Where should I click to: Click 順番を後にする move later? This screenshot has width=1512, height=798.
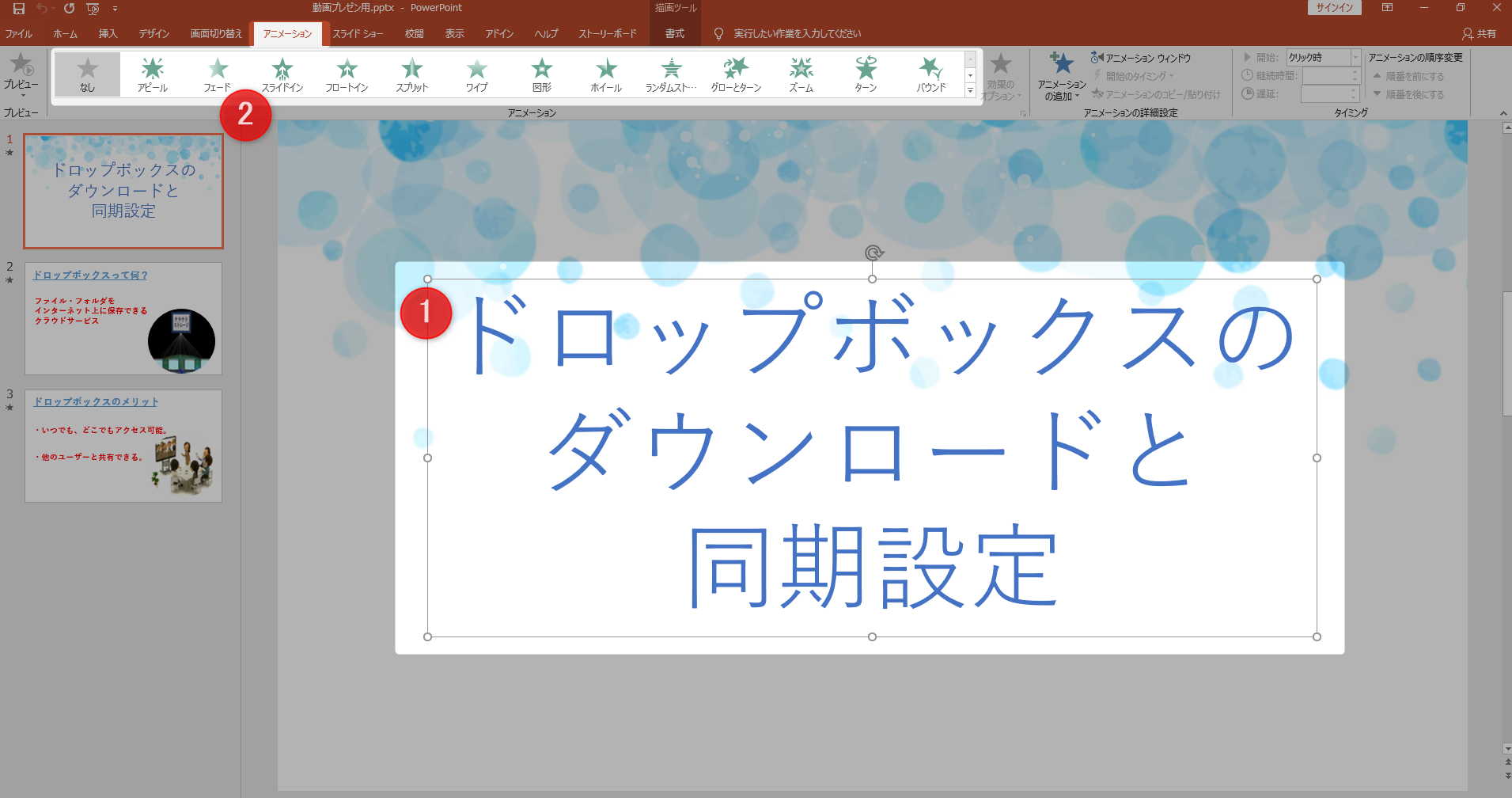tap(1408, 94)
